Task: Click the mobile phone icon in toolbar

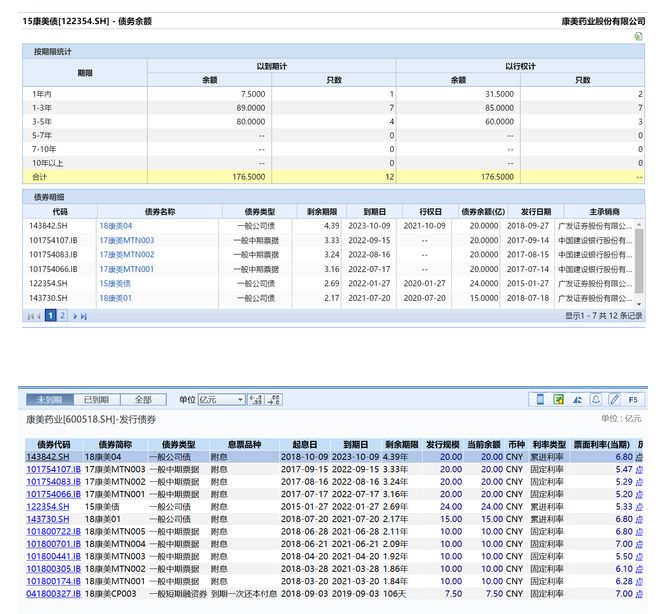Action: [540, 399]
